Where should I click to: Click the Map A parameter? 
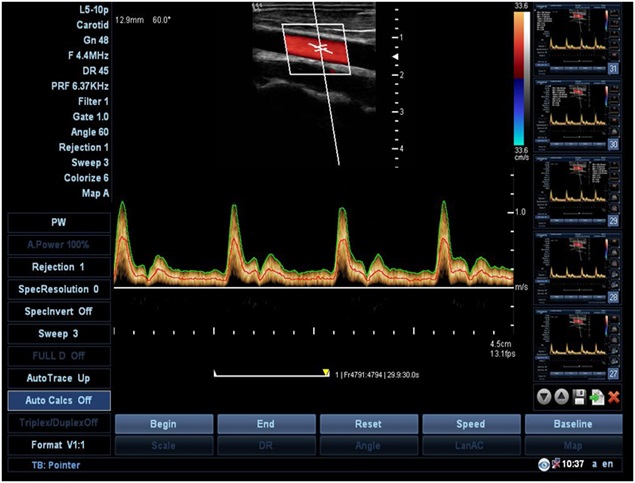point(96,194)
